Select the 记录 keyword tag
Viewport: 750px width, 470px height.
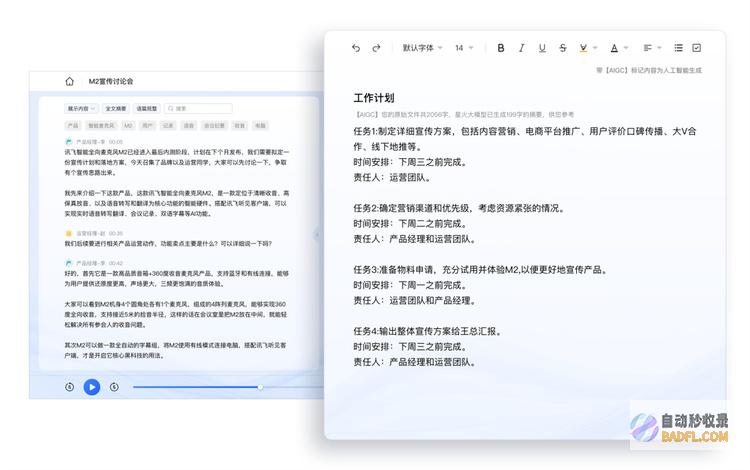coord(168,126)
